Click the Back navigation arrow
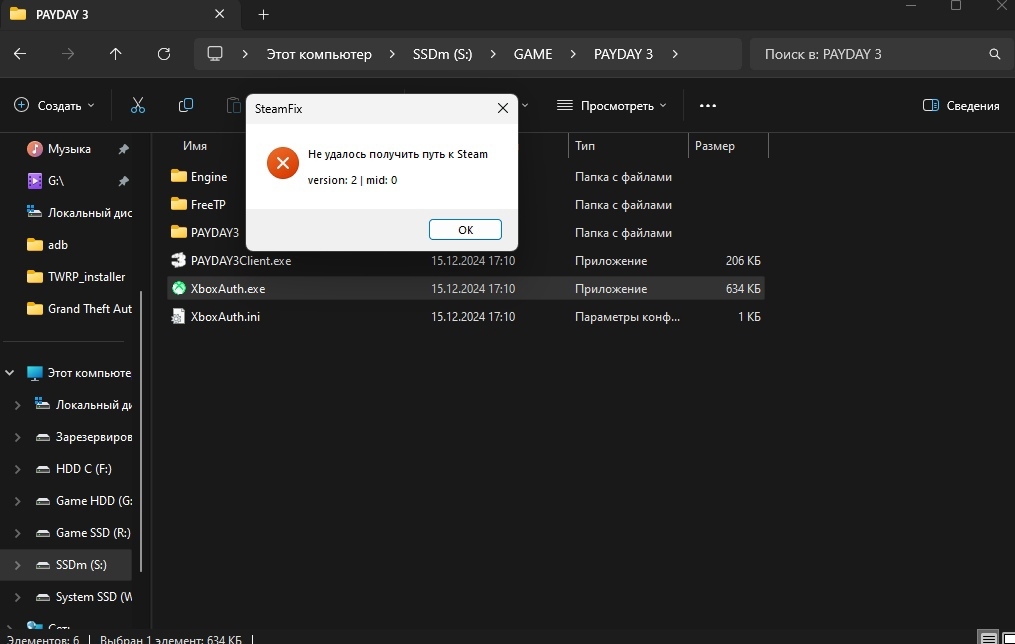This screenshot has width=1015, height=644. click(20, 54)
